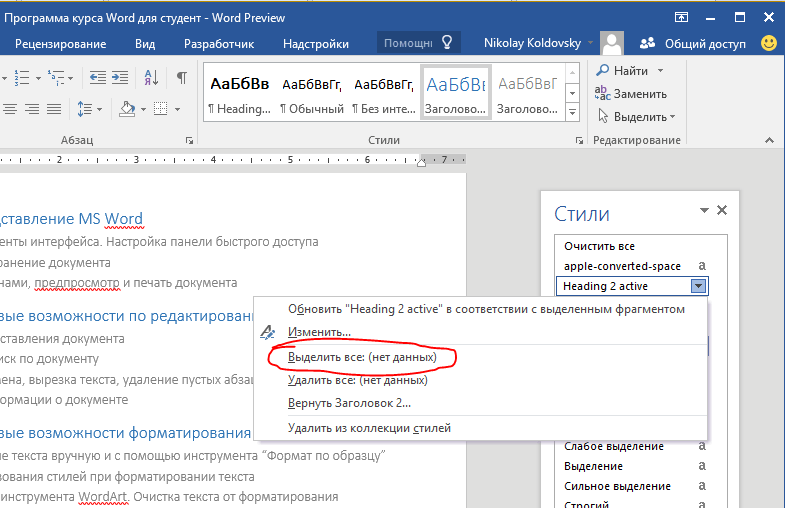Sort text alphabetically
This screenshot has width=785, height=508.
tap(151, 78)
